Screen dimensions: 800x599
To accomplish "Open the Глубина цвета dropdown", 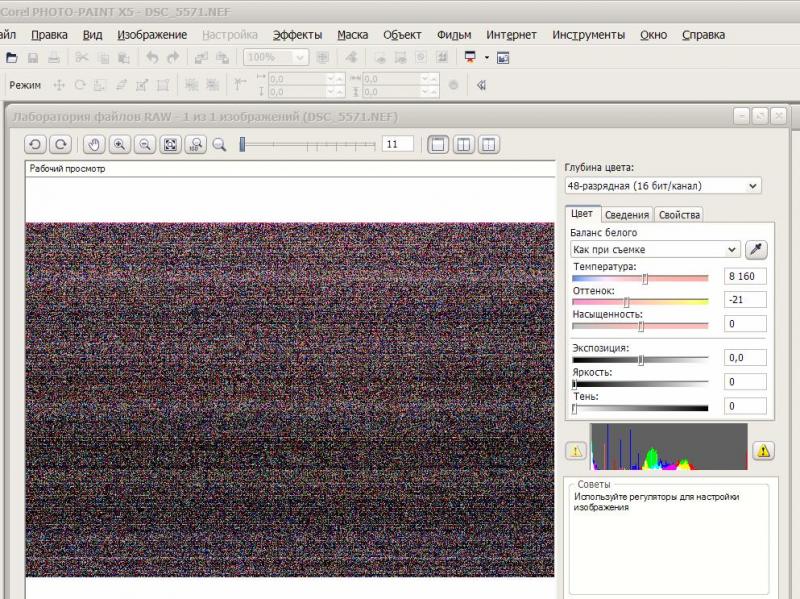I will pyautogui.click(x=663, y=186).
